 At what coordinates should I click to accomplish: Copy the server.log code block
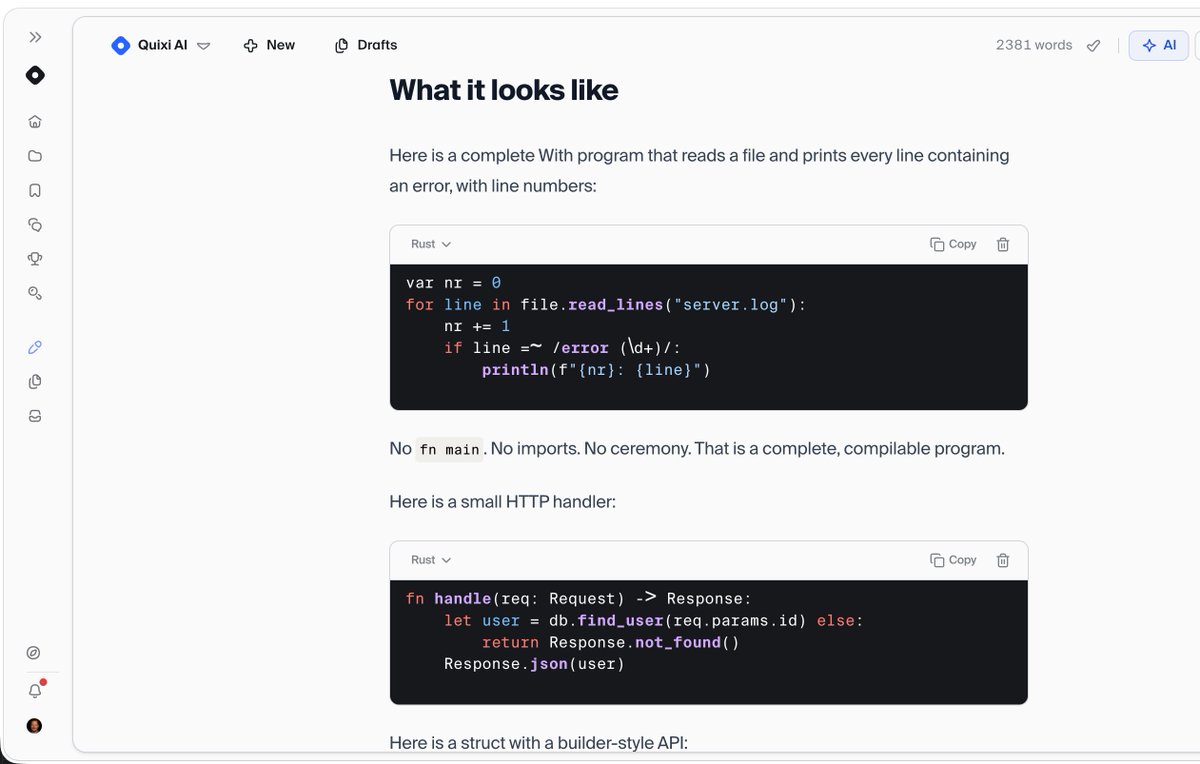click(952, 244)
